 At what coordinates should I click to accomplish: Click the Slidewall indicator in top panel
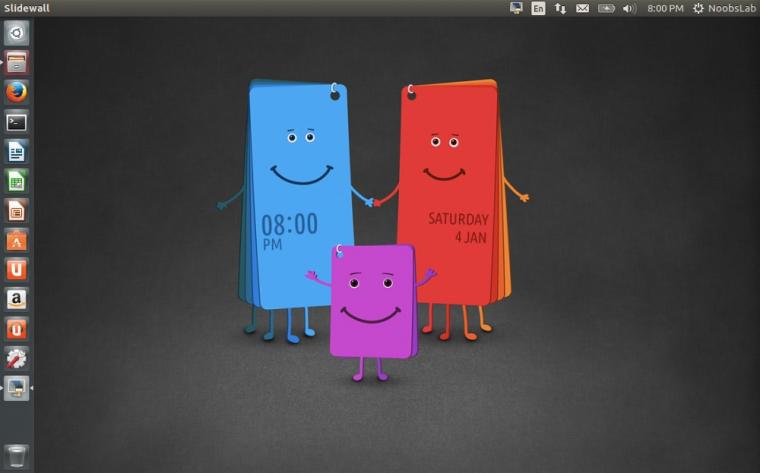coord(516,8)
